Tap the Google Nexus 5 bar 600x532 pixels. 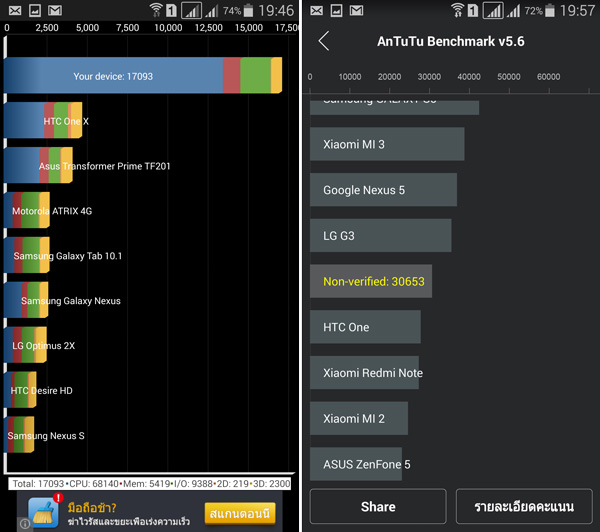pos(383,190)
